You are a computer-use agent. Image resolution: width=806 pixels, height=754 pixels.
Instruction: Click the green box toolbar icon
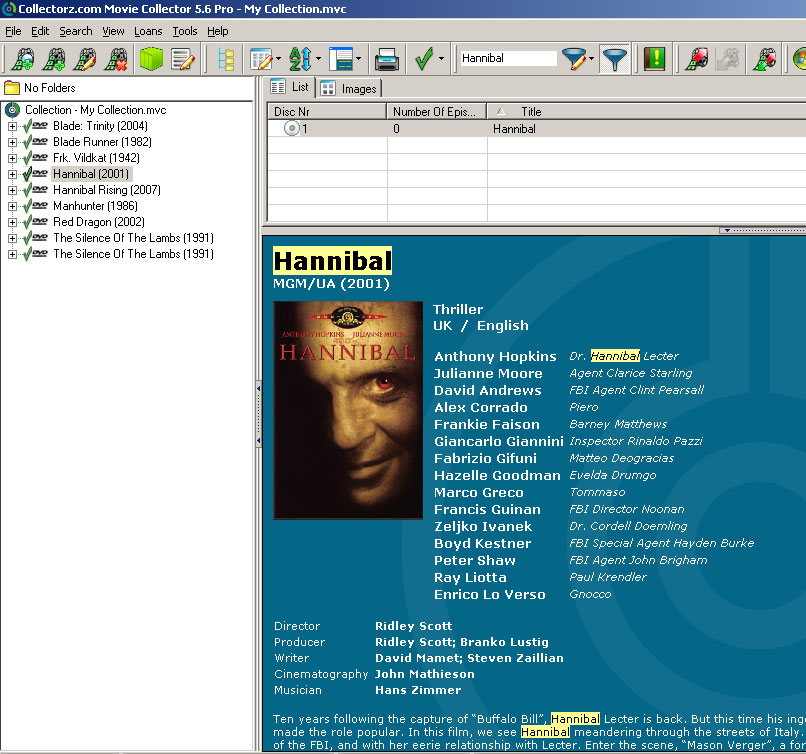[x=151, y=59]
